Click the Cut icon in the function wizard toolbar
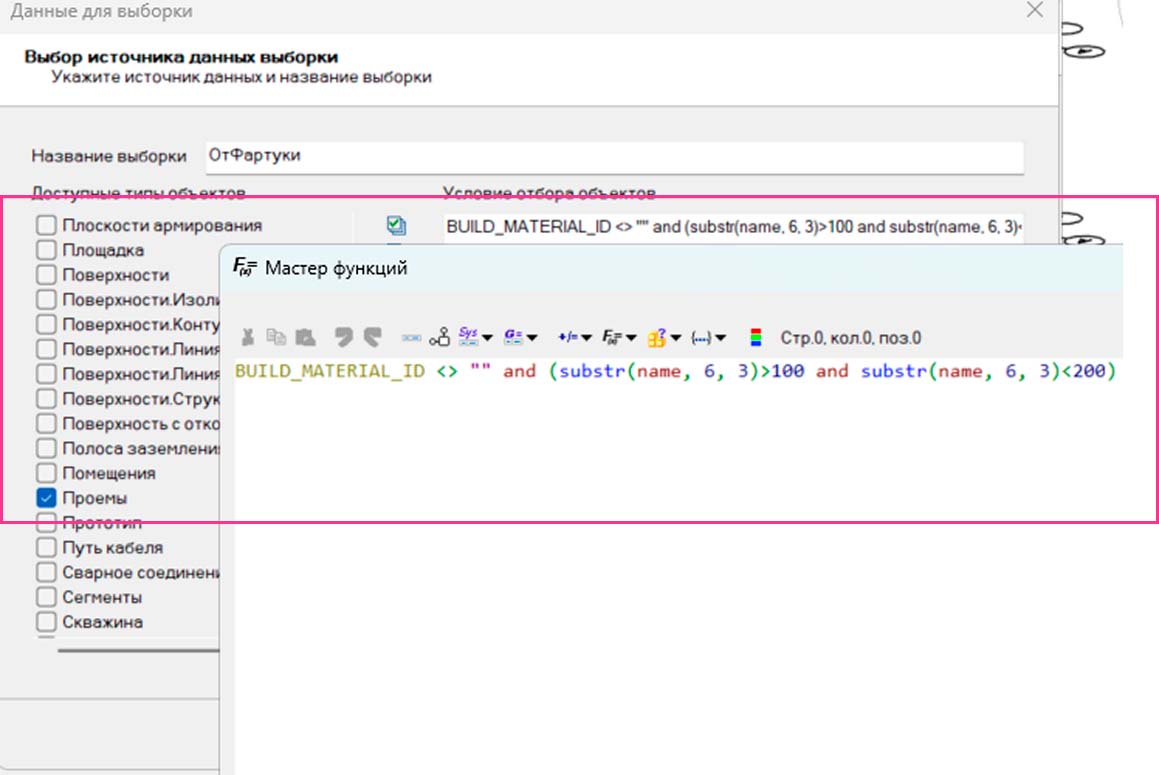The height and width of the screenshot is (775, 1159). pyautogui.click(x=248, y=338)
